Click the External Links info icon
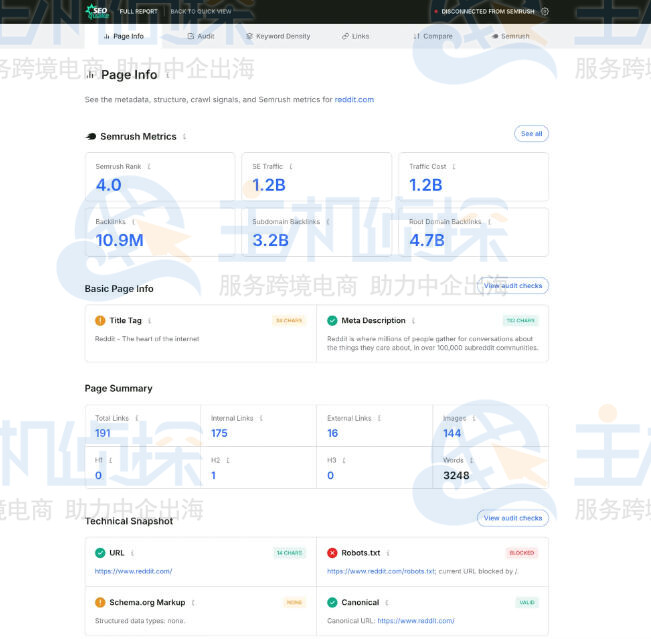The image size is (651, 639). (379, 418)
